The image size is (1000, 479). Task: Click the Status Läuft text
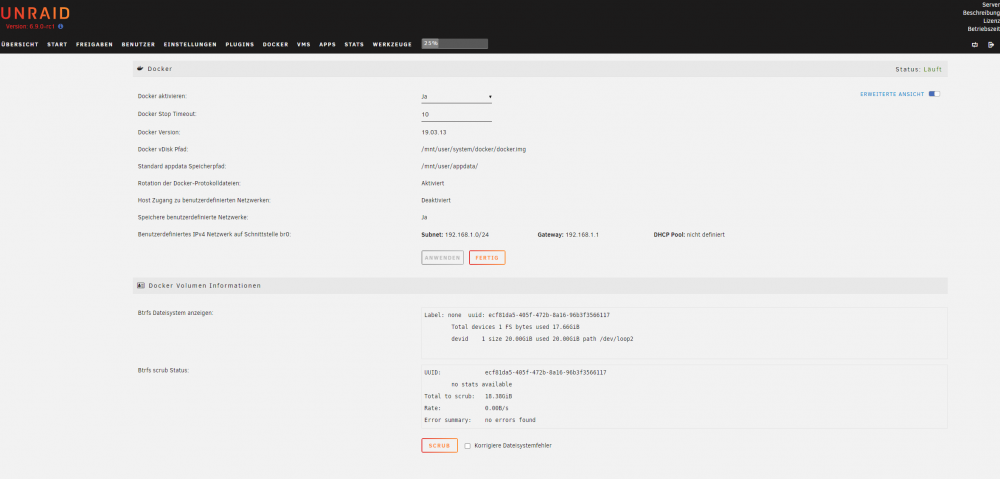click(x=918, y=69)
